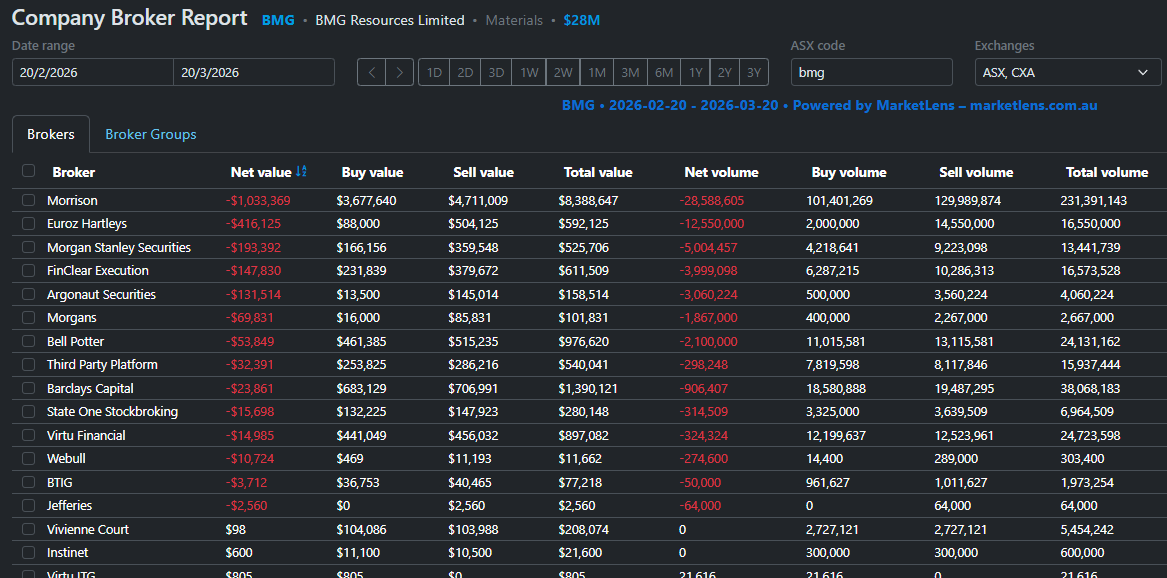Image resolution: width=1167 pixels, height=578 pixels.
Task: Tick the Morgan Stanley Securities checkbox
Action: click(x=28, y=247)
